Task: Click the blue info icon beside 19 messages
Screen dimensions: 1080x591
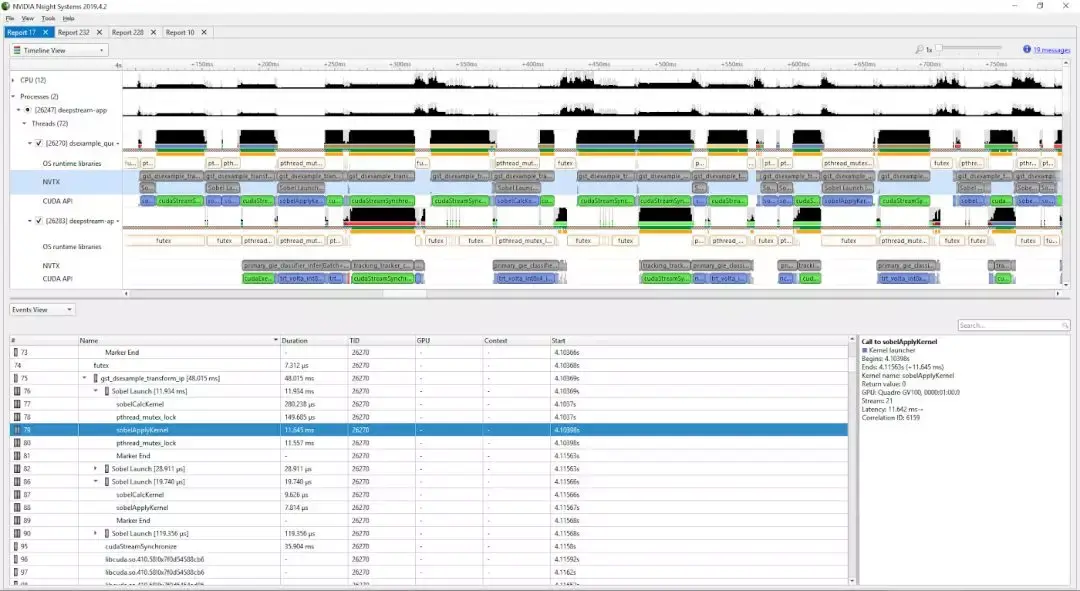Action: pos(1027,49)
